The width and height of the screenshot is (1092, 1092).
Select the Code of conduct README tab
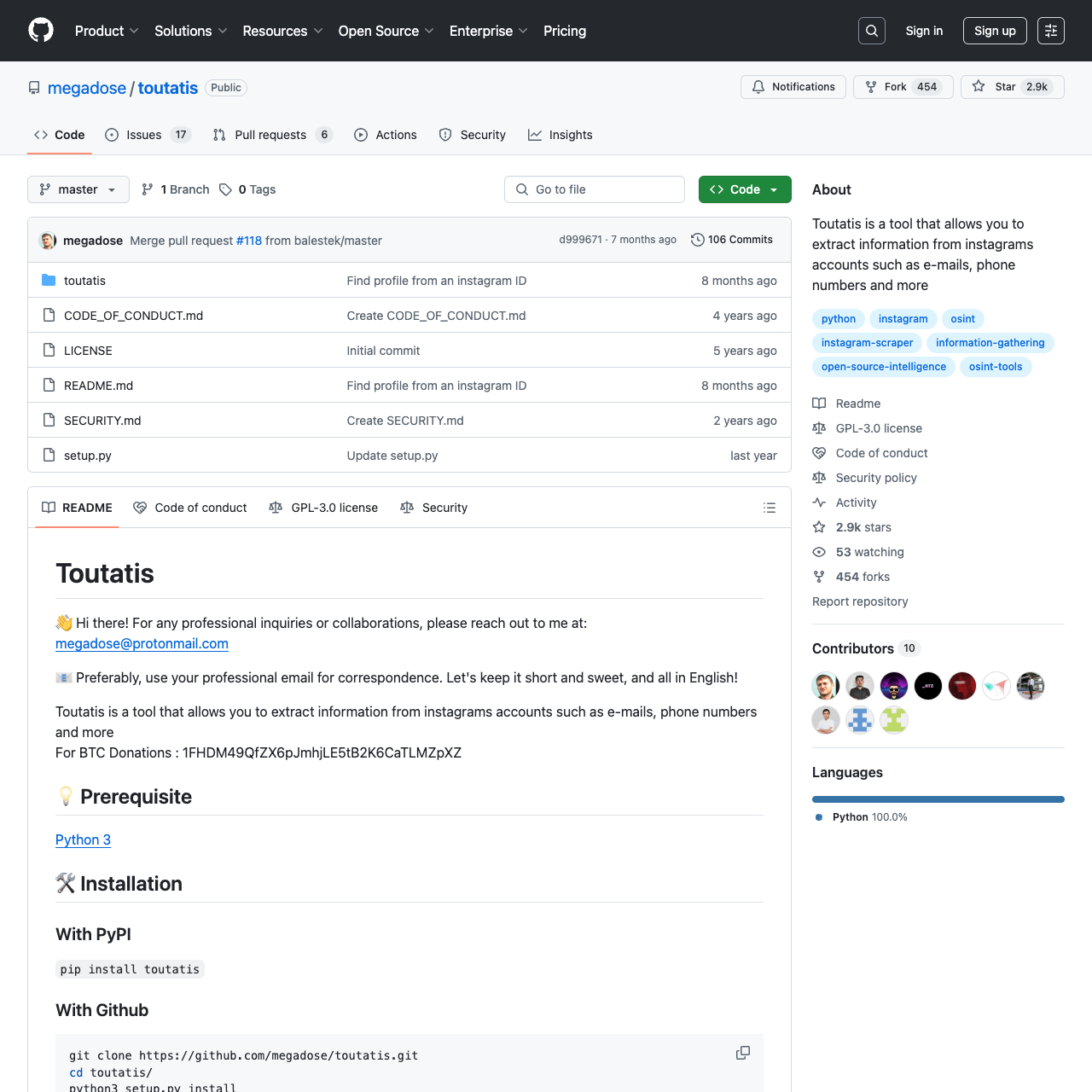click(x=190, y=508)
